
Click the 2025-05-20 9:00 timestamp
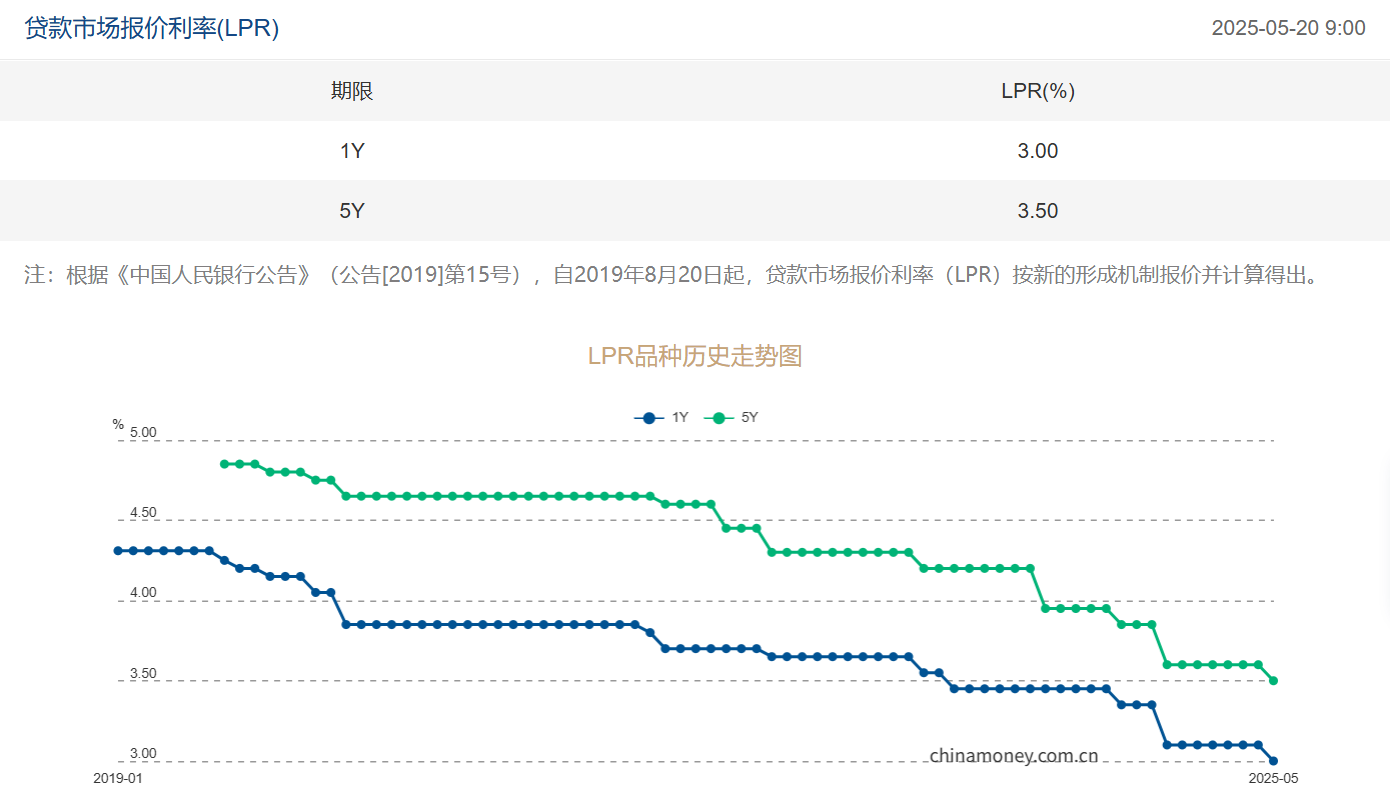1288,28
